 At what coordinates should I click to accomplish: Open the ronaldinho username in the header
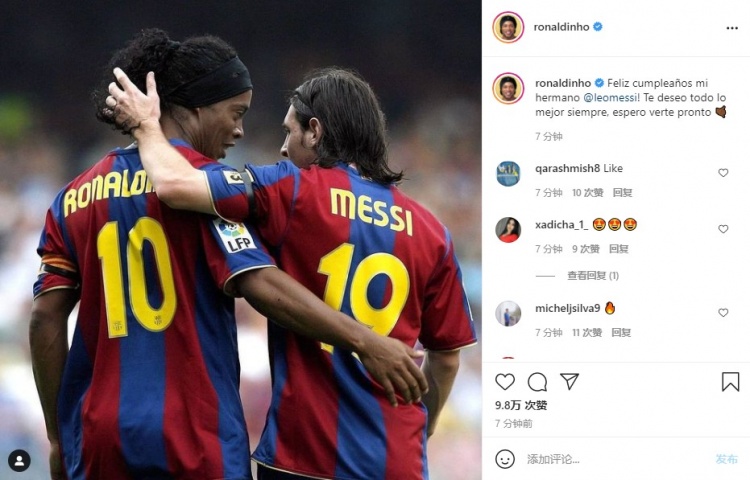[561, 27]
